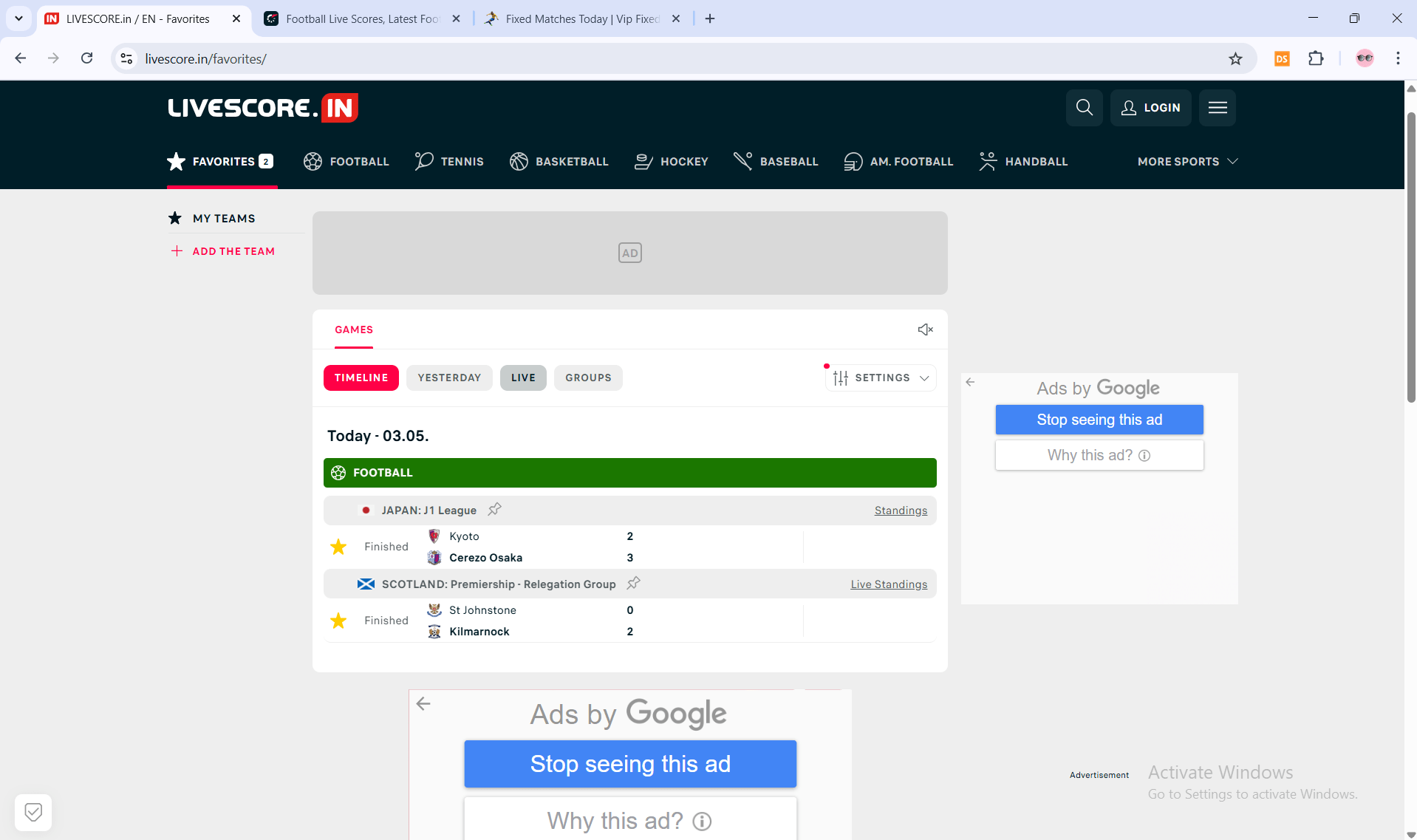Image resolution: width=1417 pixels, height=840 pixels.
Task: Click Stop seeing this ad at bottom
Action: [630, 764]
